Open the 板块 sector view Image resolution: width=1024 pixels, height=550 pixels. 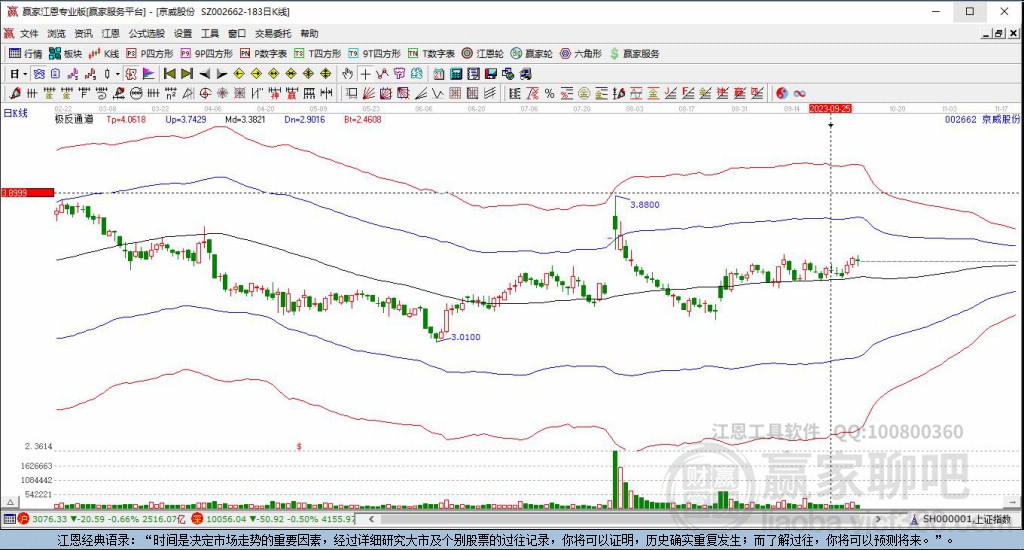coord(65,54)
